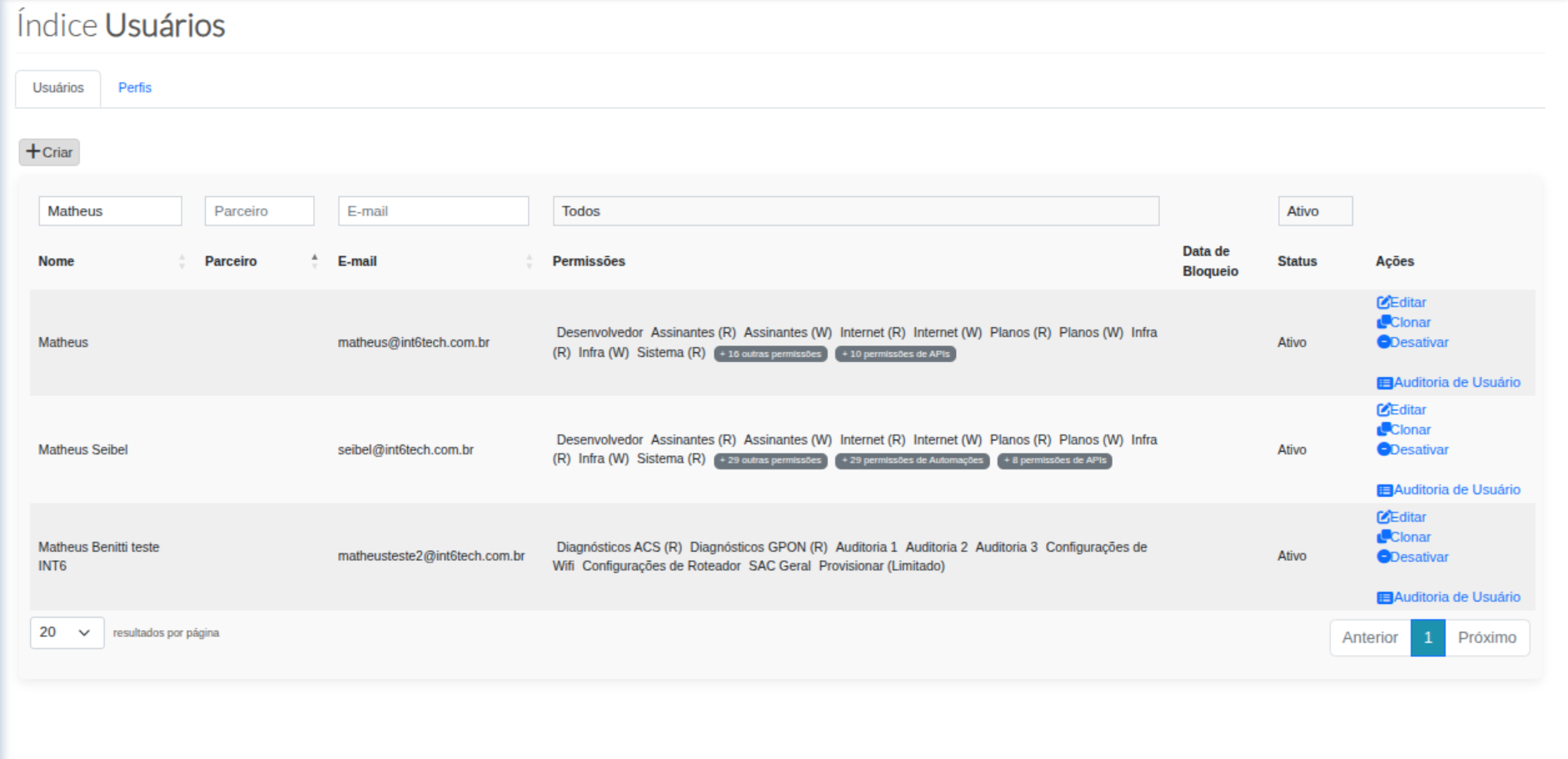This screenshot has width=1568, height=759.
Task: Click Desativar minus icon for Matheus Benitti teste
Action: point(1383,557)
